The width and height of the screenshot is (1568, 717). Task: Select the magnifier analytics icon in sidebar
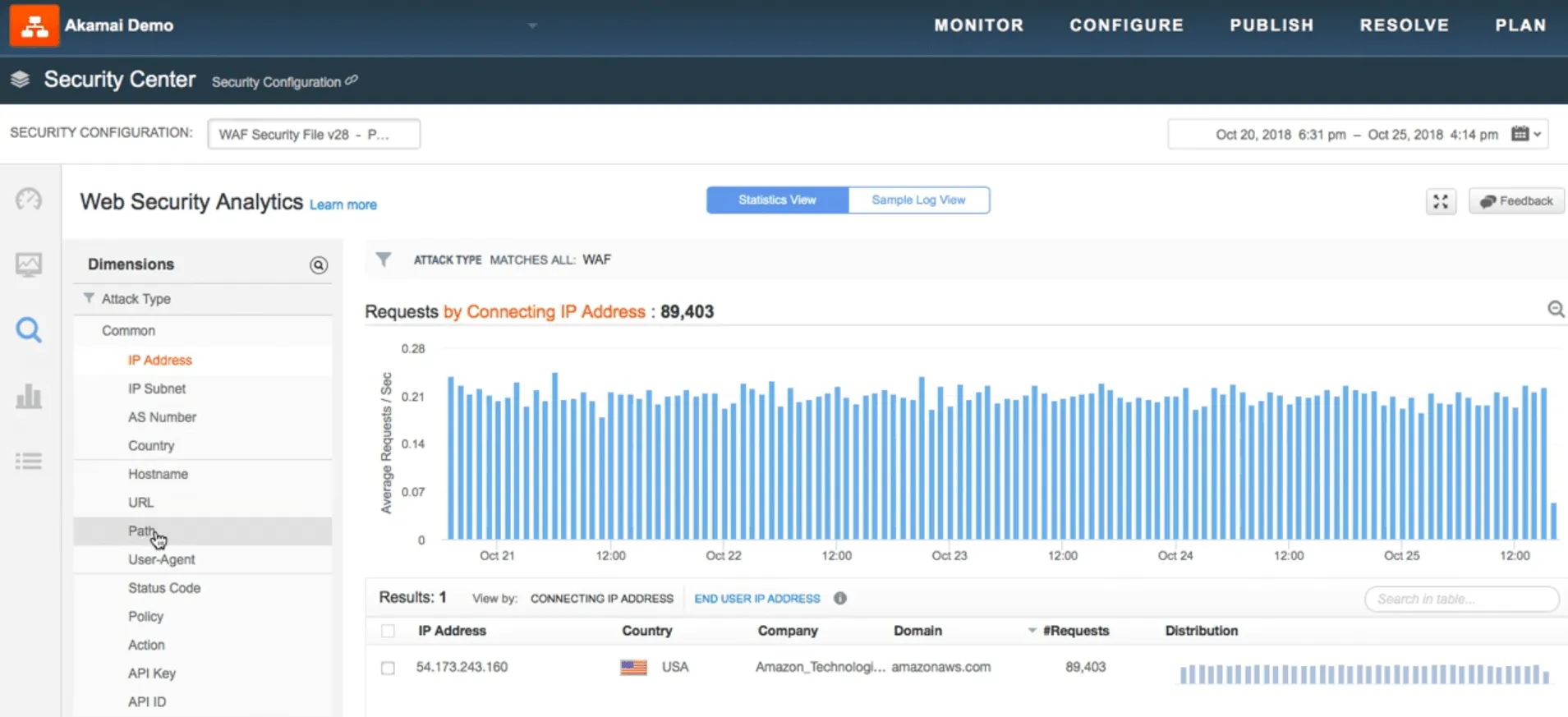[x=29, y=330]
